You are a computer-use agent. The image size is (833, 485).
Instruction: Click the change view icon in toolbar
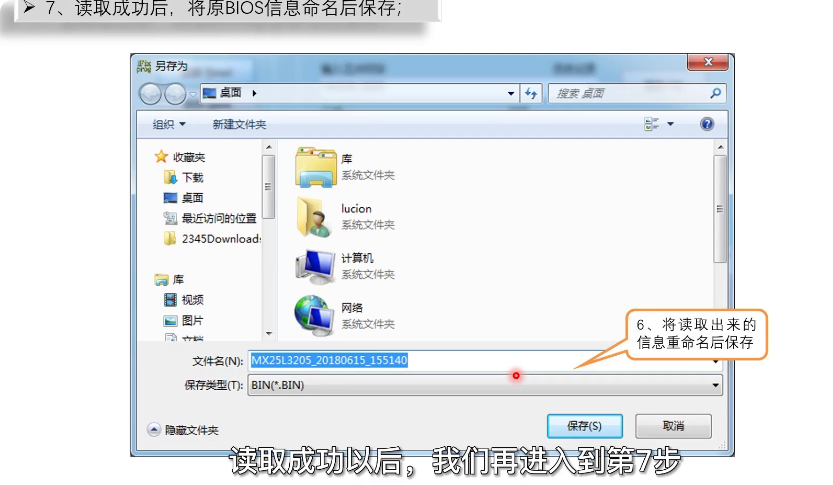click(652, 124)
